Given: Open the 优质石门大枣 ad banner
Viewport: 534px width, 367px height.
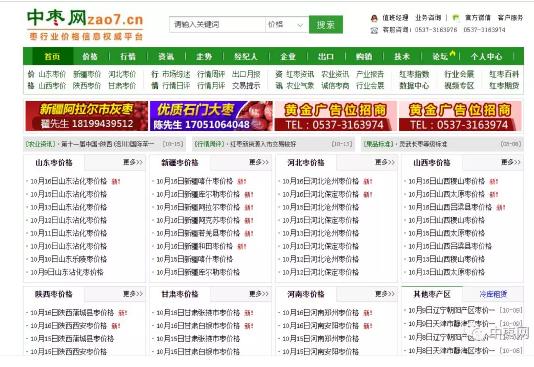Looking at the screenshot, I should 211,116.
